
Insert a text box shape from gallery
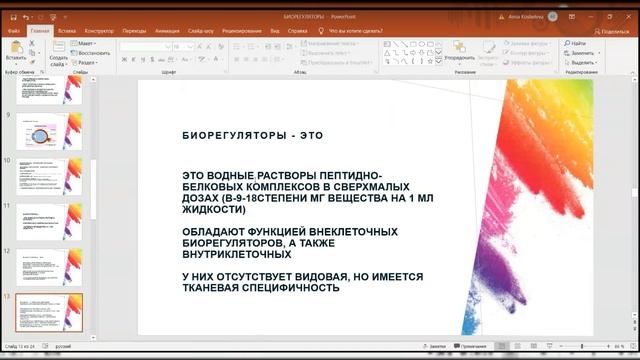(387, 44)
